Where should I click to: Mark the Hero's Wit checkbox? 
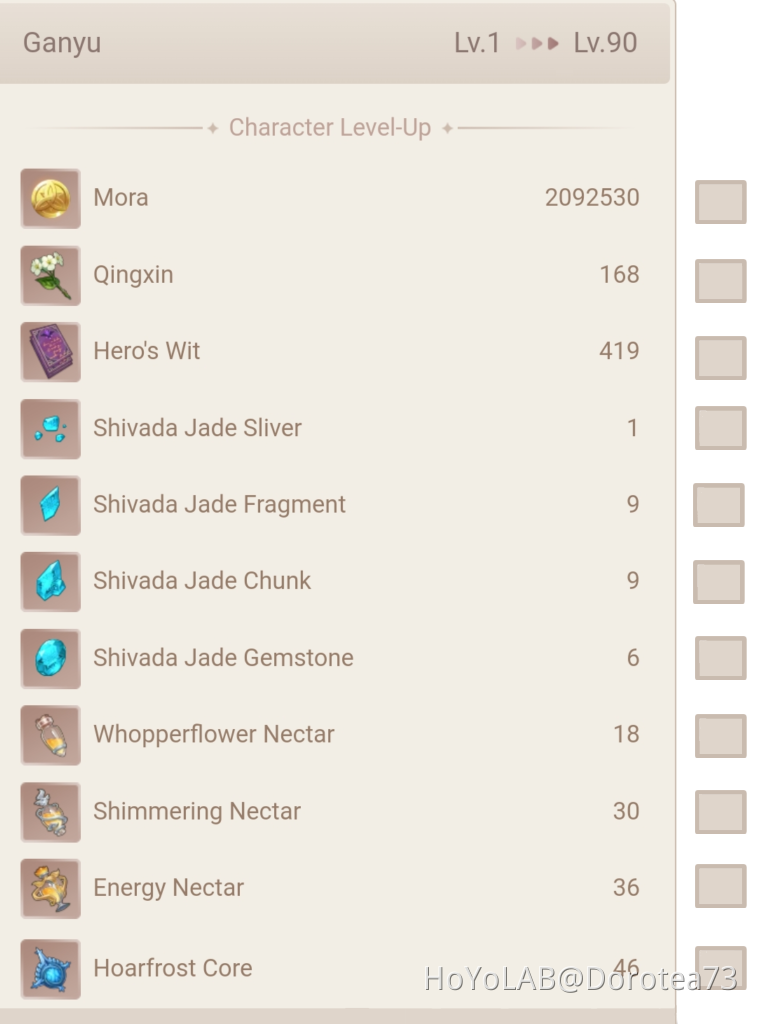tap(720, 357)
